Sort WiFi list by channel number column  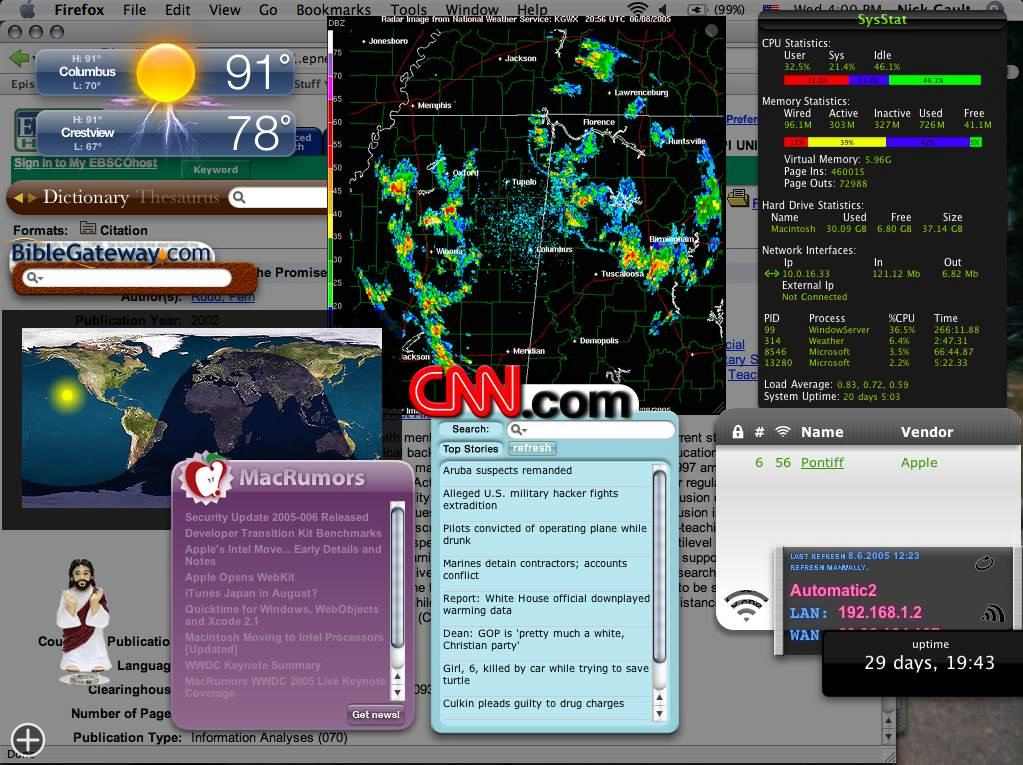click(x=759, y=432)
